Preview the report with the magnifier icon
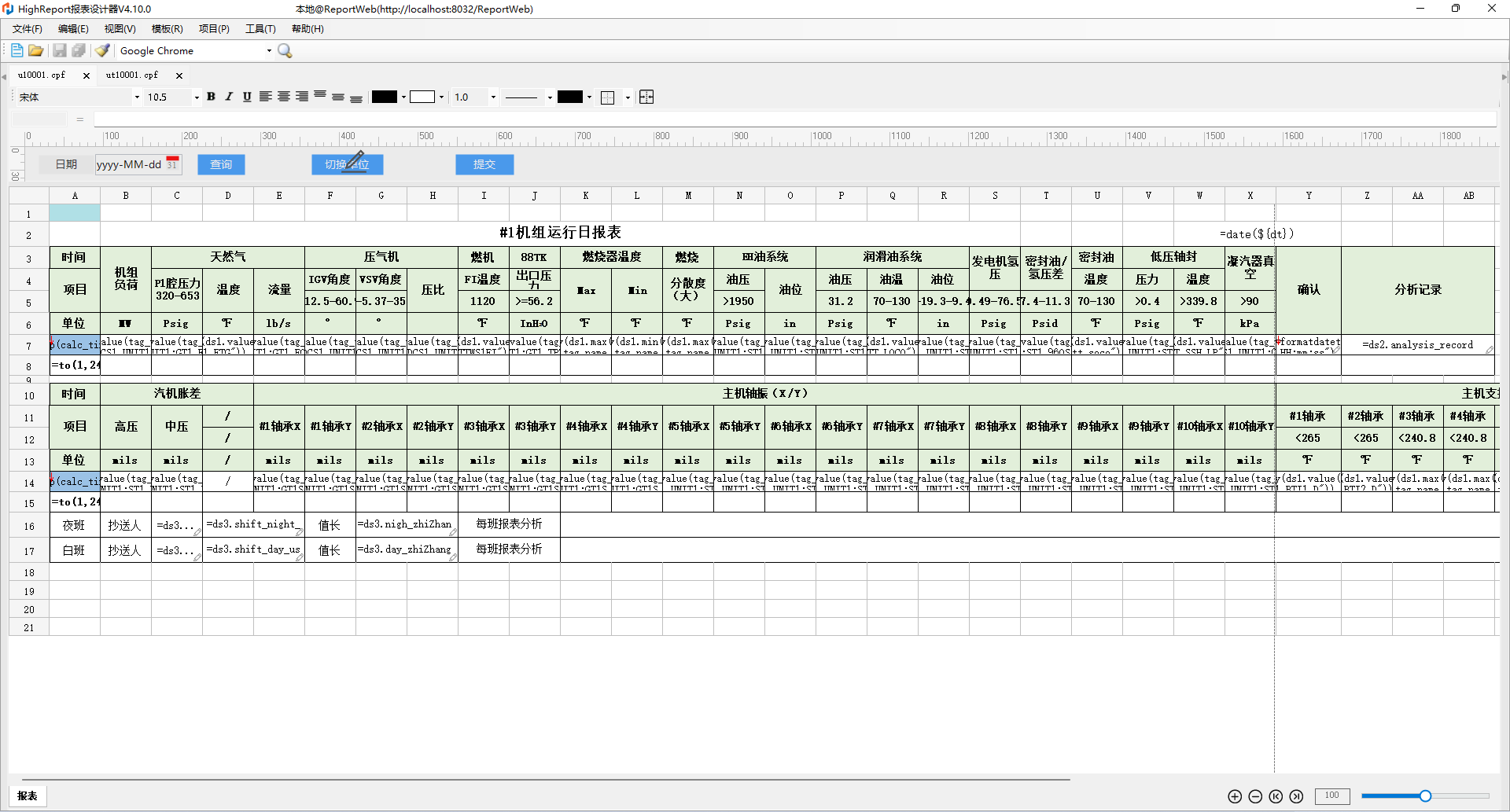Screen dimensions: 1510x812 click(x=285, y=50)
